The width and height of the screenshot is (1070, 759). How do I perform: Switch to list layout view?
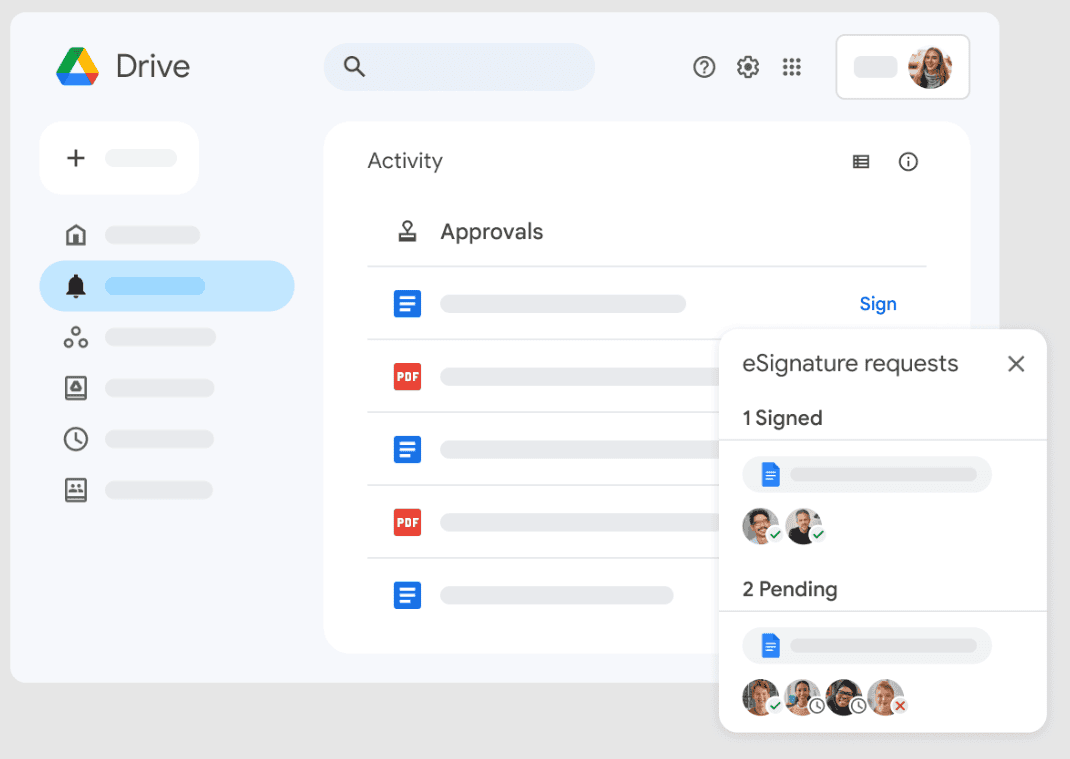tap(860, 162)
